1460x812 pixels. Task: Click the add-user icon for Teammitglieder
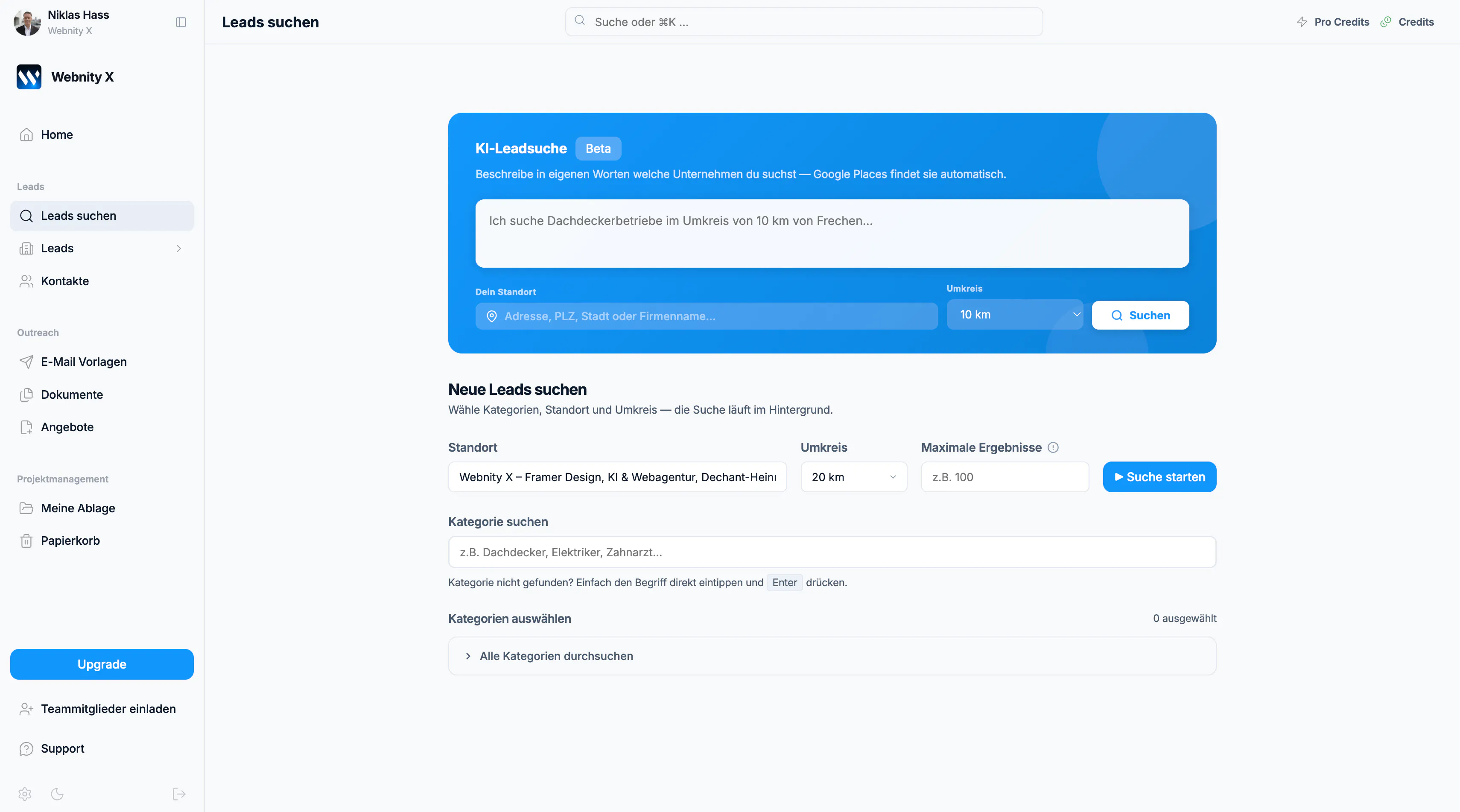[26, 709]
